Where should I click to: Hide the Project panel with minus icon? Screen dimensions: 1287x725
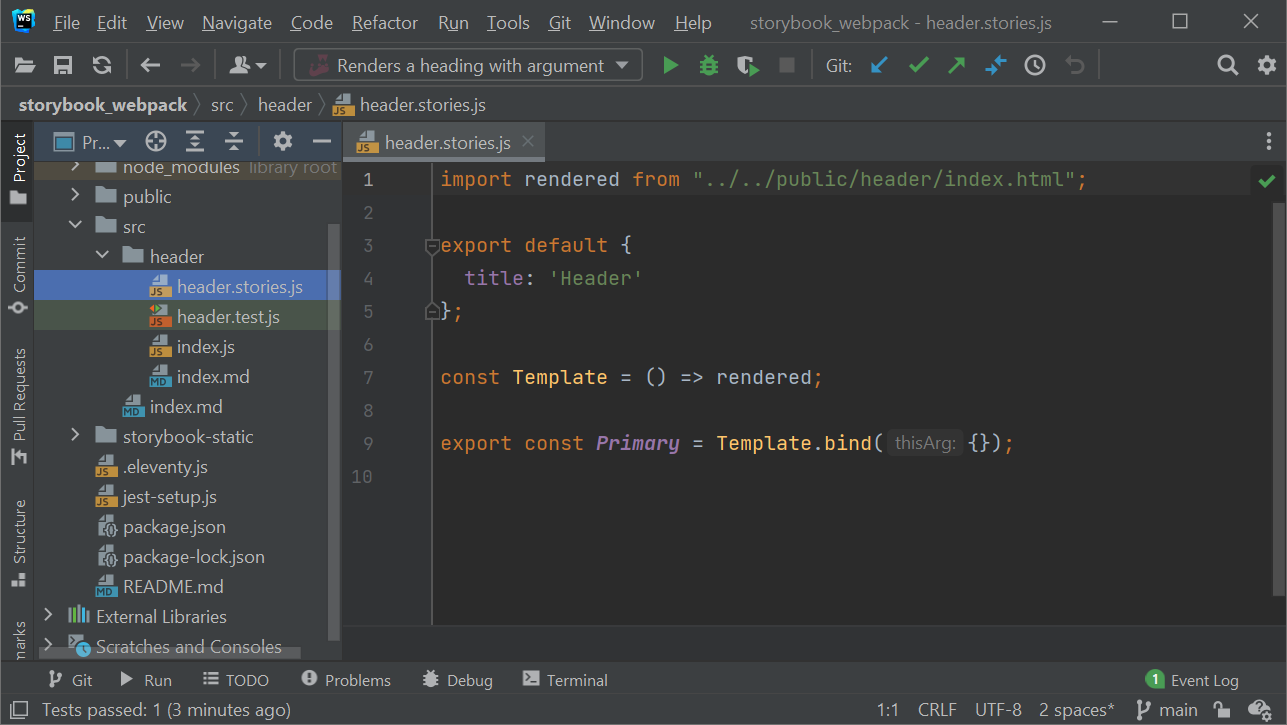(322, 142)
